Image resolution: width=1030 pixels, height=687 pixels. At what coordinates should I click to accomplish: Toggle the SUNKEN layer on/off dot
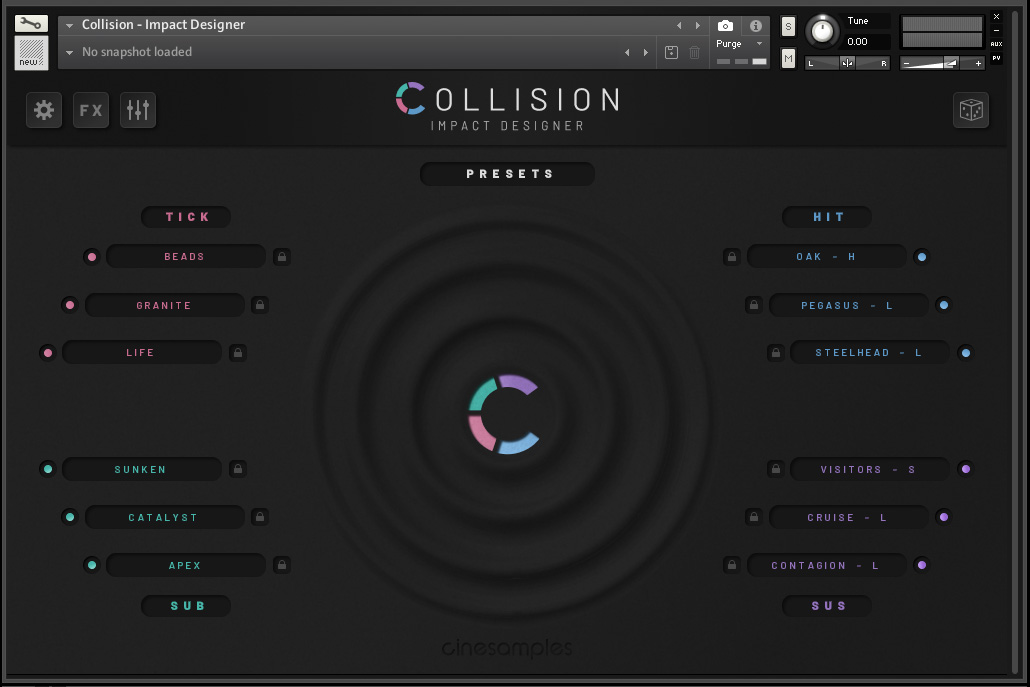pyautogui.click(x=47, y=469)
